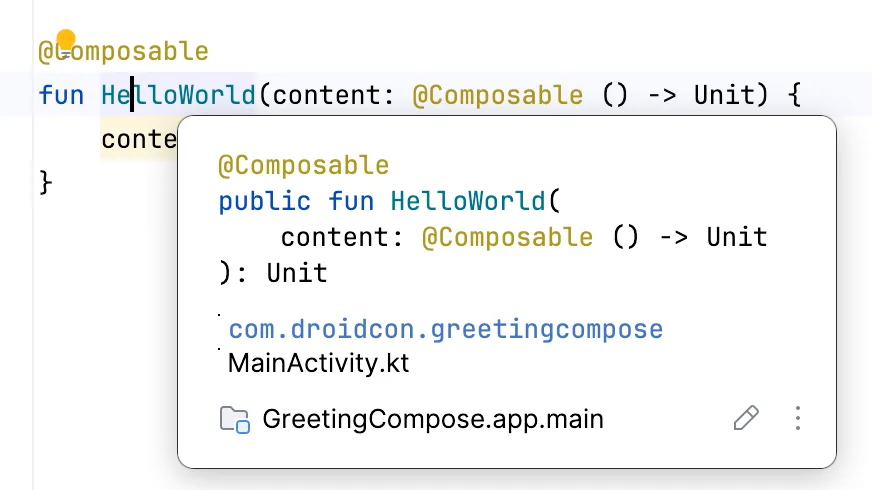Click the content parameter inside the popup
Viewport: 872px width, 490px height.
(x=336, y=238)
